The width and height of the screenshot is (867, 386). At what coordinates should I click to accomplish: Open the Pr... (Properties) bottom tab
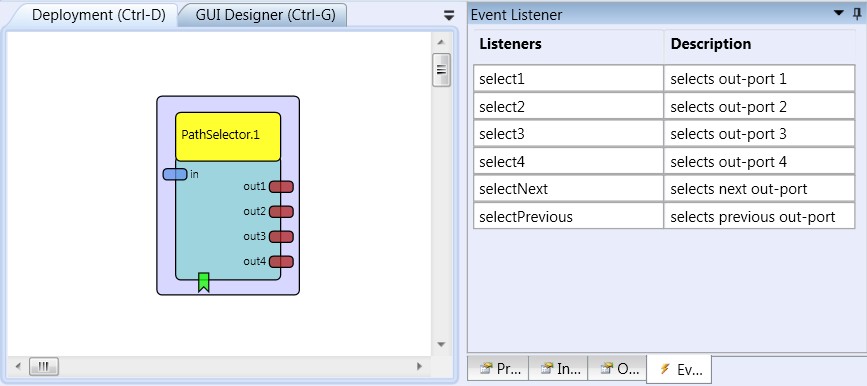coord(499,369)
